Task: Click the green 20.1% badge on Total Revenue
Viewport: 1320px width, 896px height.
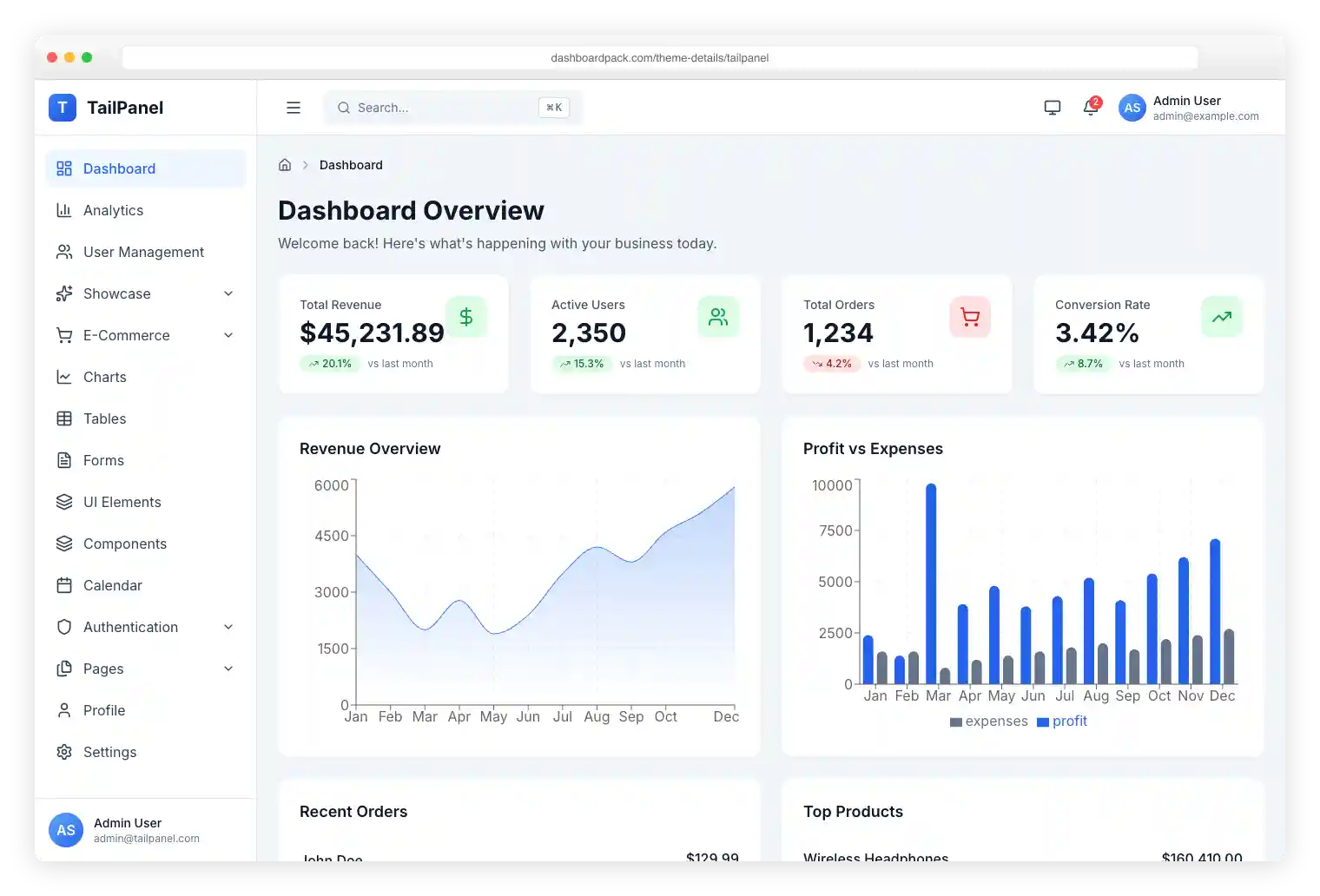Action: (330, 364)
